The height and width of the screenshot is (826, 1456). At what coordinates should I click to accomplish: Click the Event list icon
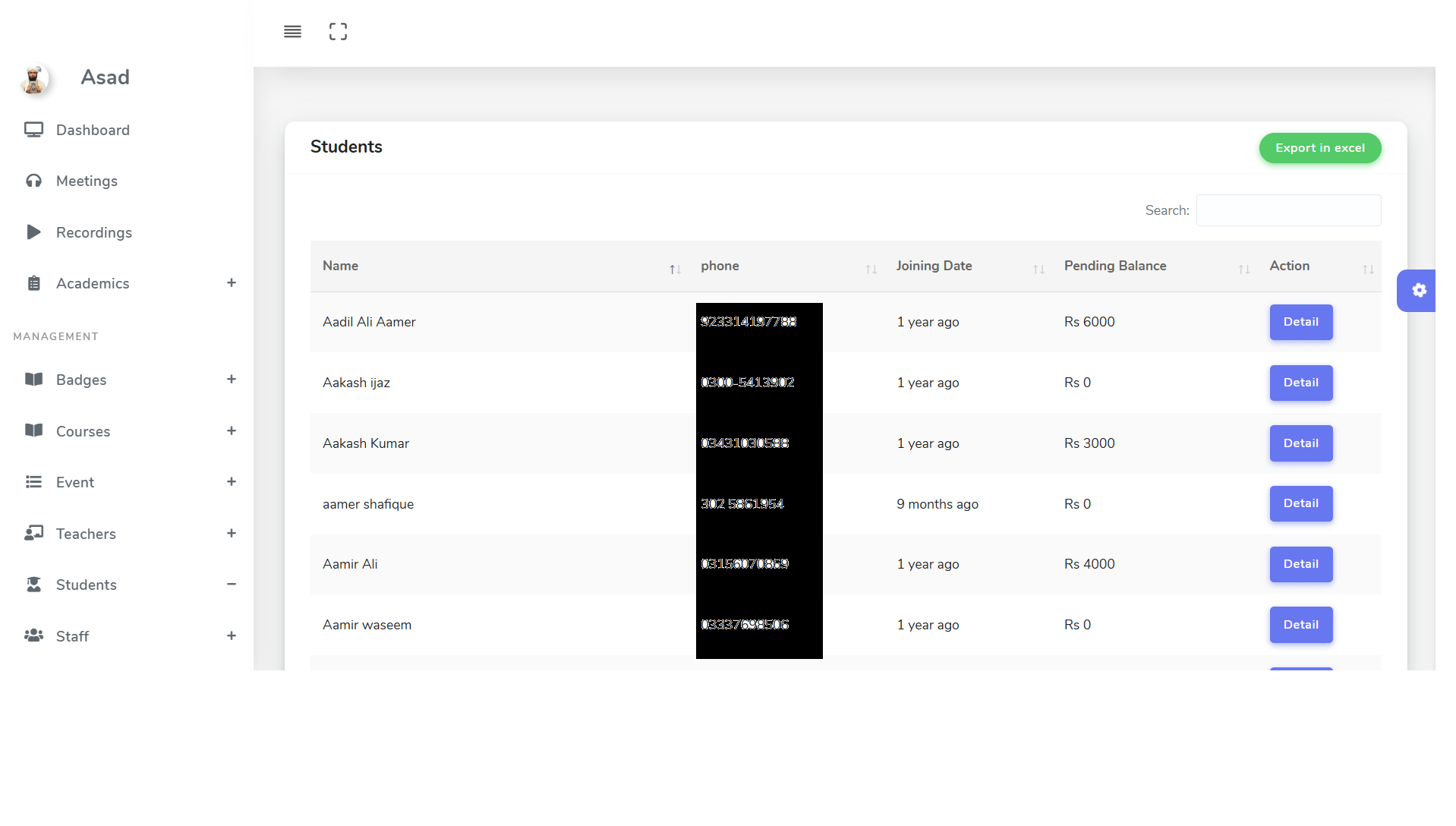tap(33, 482)
